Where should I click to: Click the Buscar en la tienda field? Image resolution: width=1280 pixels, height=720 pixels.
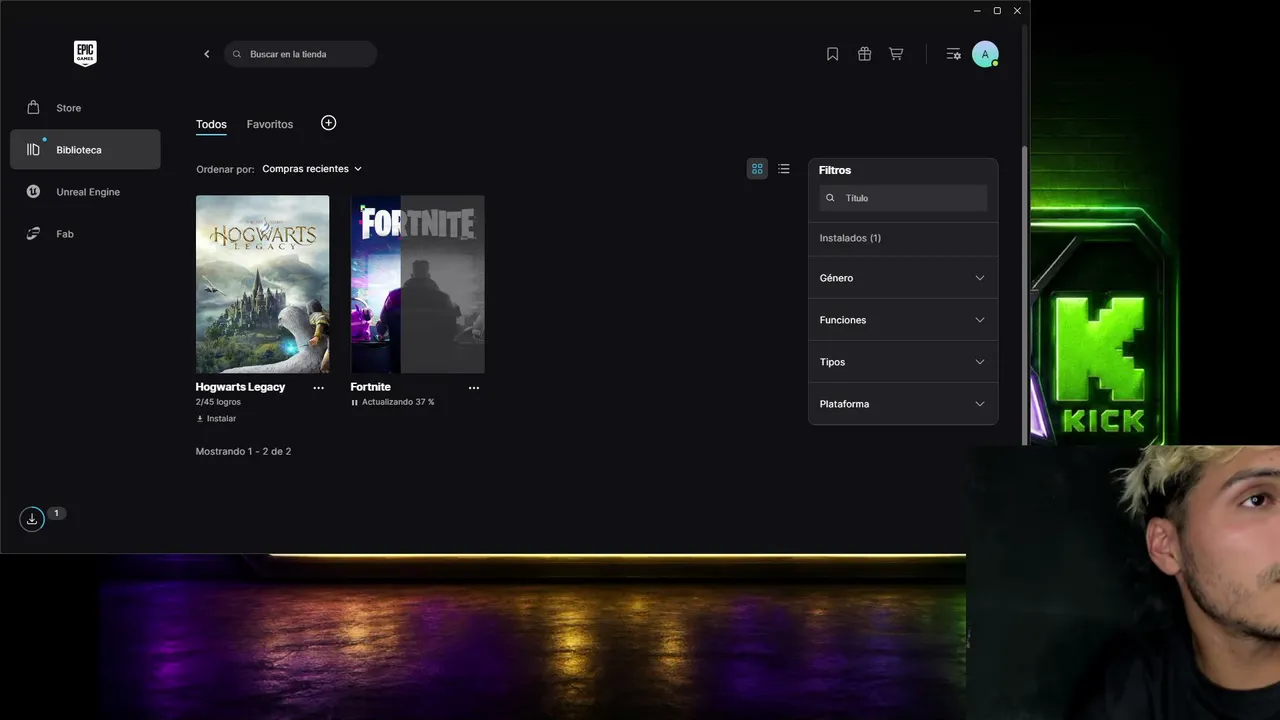pyautogui.click(x=301, y=54)
